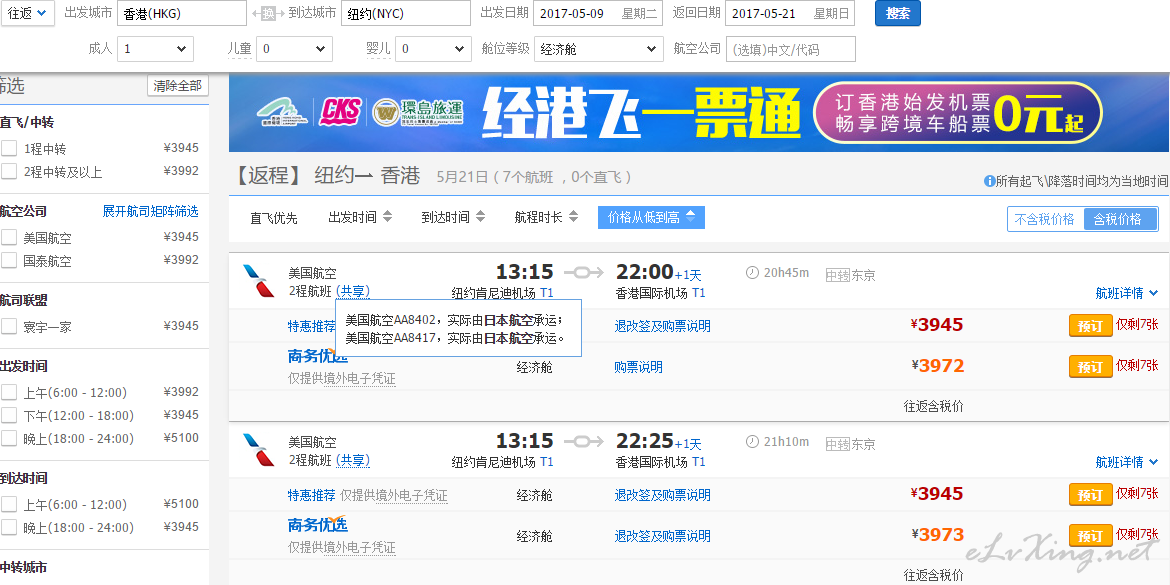Viewport: 1170px width, 585px height.
Task: Click the 出发城市 input showing 香港(HKG)
Action: point(182,13)
